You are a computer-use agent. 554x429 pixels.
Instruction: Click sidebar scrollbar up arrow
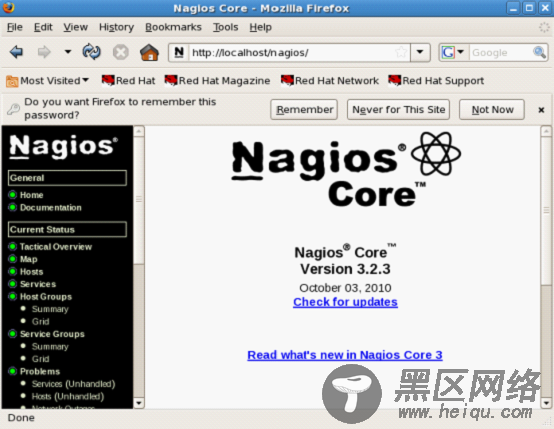(139, 131)
